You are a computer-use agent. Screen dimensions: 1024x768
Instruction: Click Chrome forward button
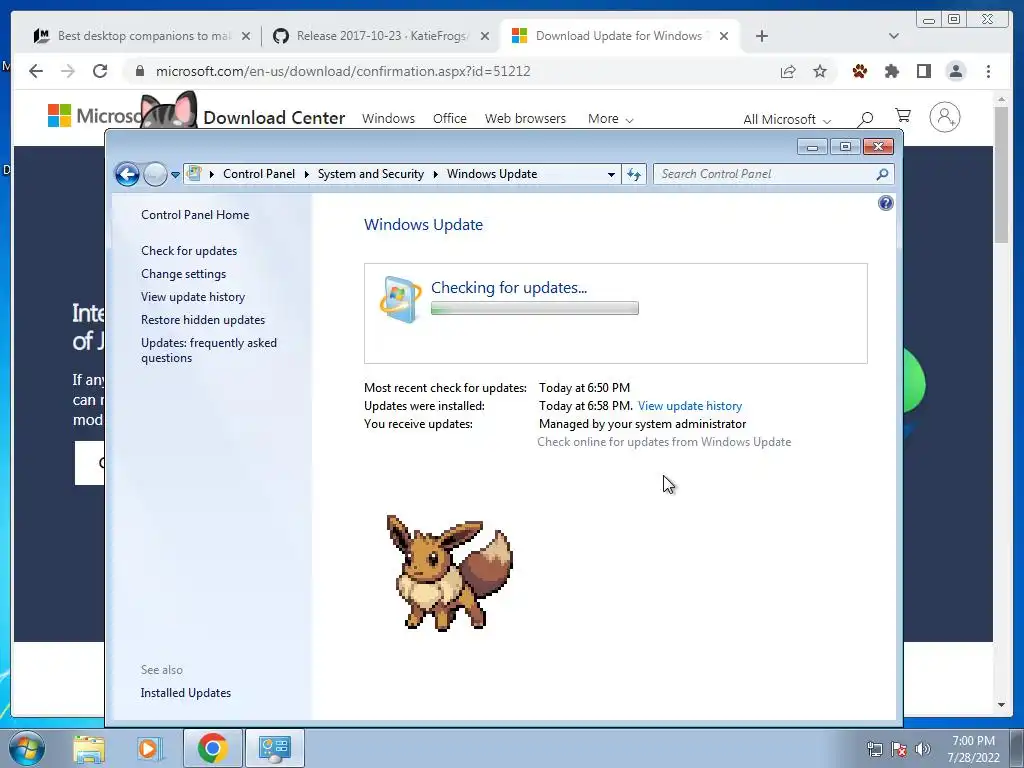pyautogui.click(x=68, y=71)
